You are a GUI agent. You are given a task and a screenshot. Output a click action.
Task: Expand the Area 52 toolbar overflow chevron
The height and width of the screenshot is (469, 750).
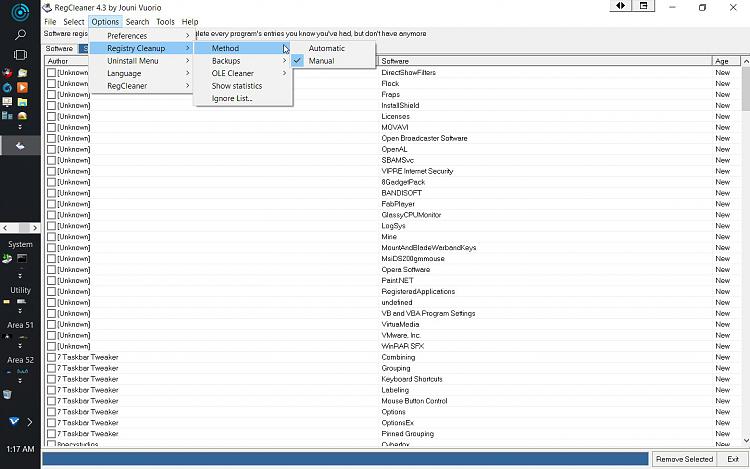pos(20,381)
